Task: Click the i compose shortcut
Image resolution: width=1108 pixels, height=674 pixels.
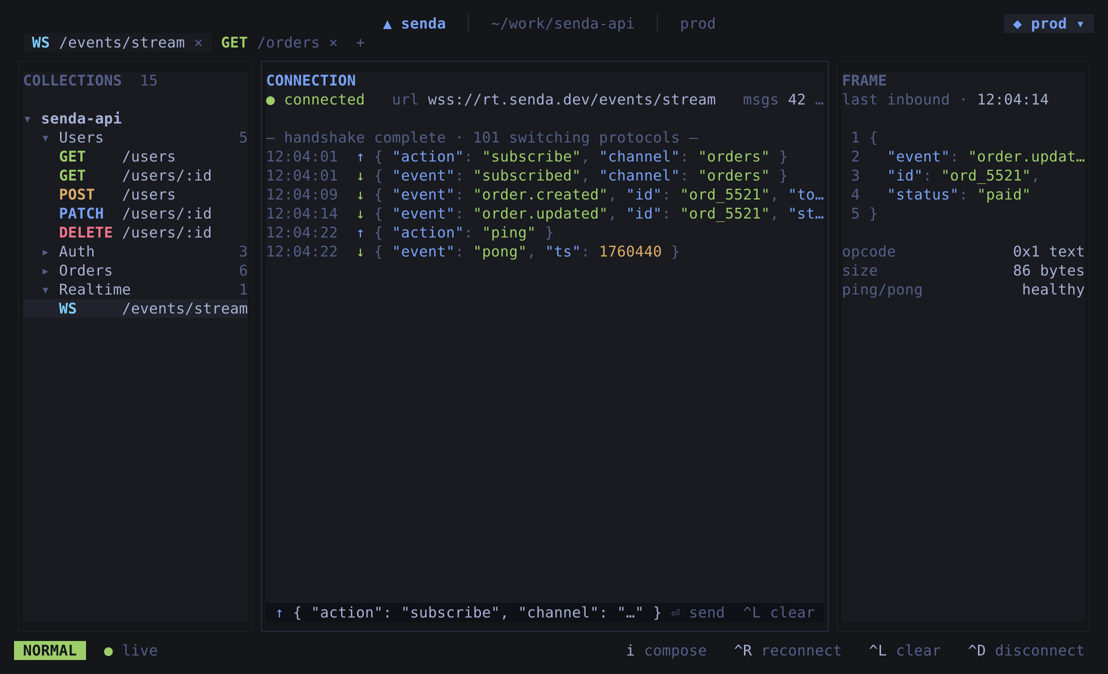Action: 666,651
